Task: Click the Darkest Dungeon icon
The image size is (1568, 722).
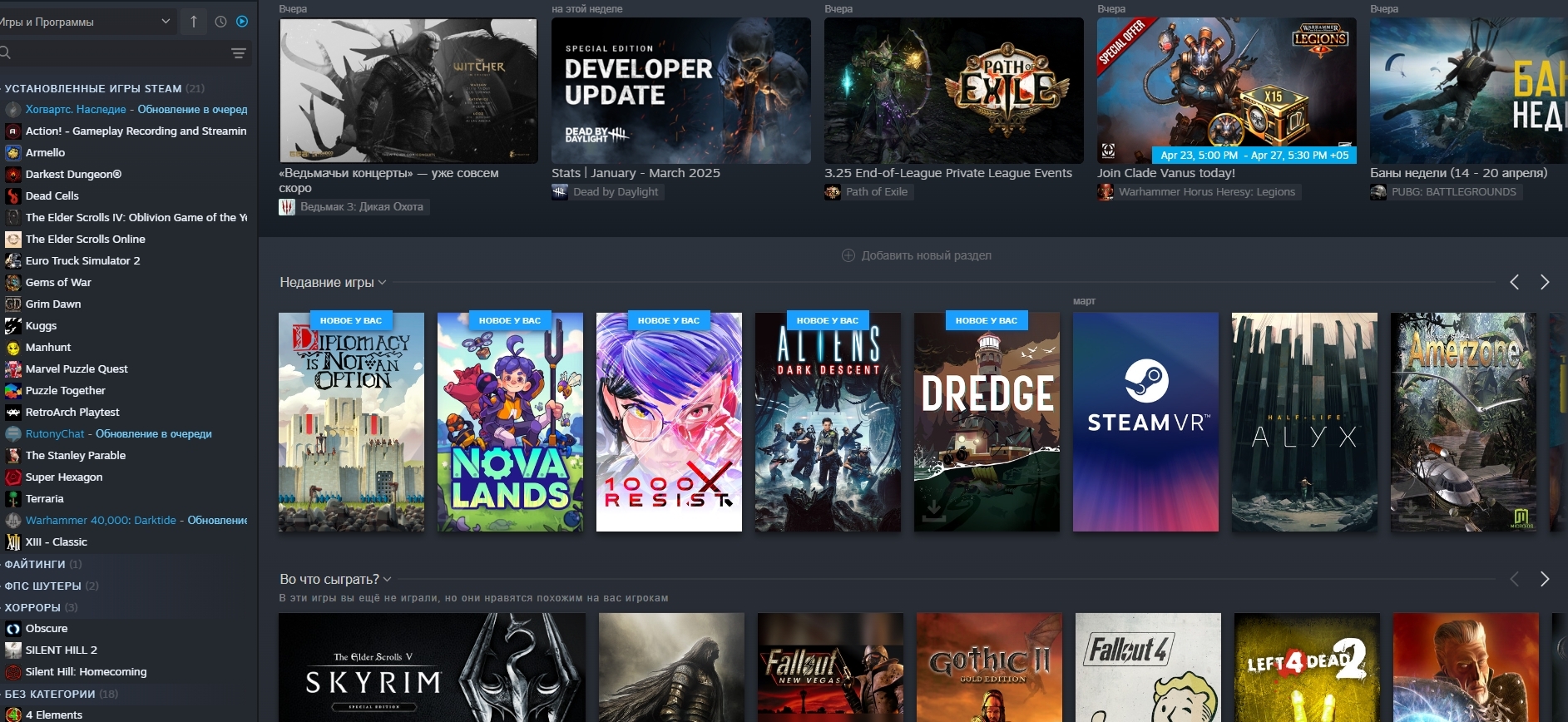Action: (x=12, y=174)
